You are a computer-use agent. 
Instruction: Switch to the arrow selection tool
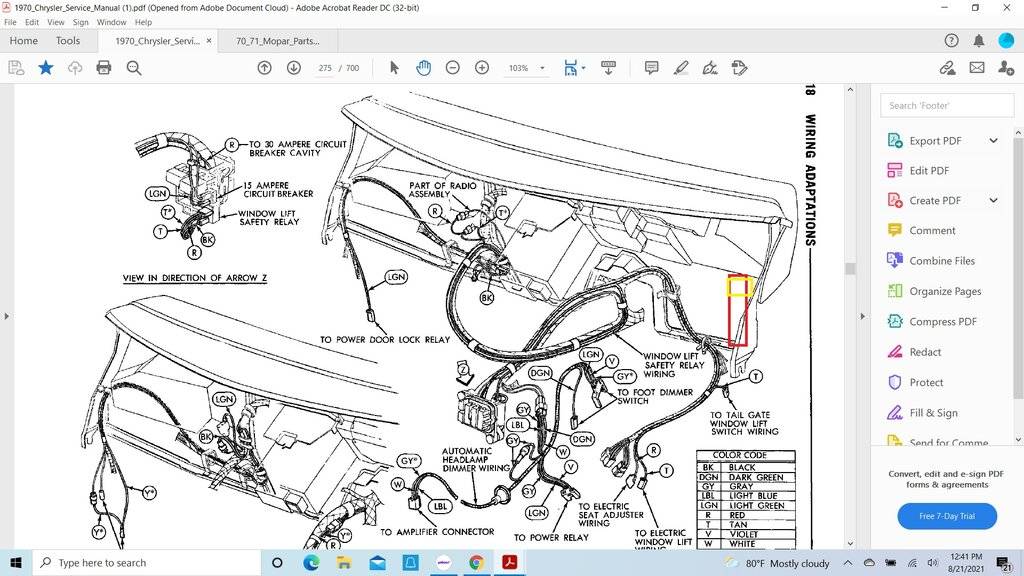click(x=394, y=68)
